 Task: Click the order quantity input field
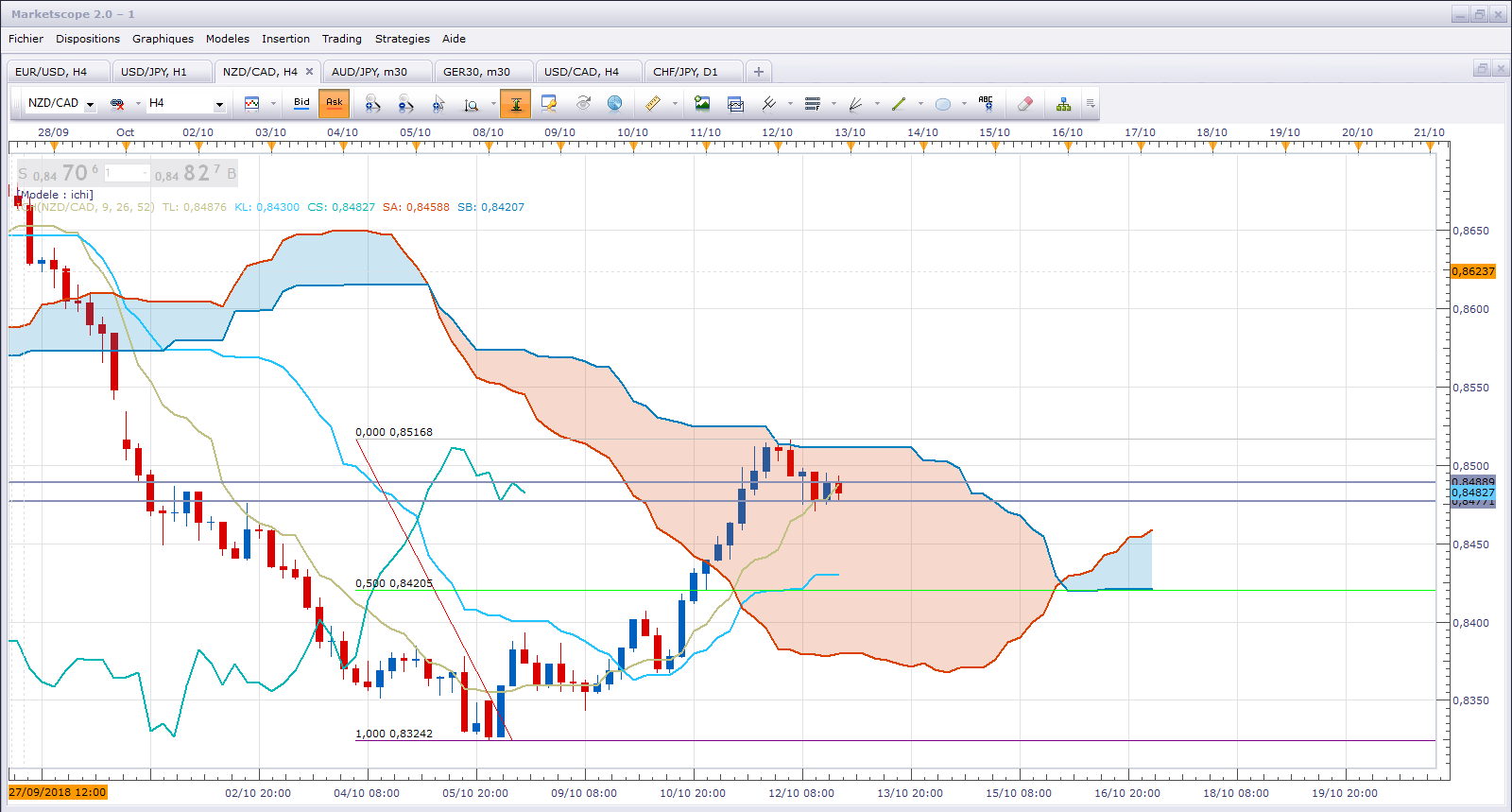(127, 173)
